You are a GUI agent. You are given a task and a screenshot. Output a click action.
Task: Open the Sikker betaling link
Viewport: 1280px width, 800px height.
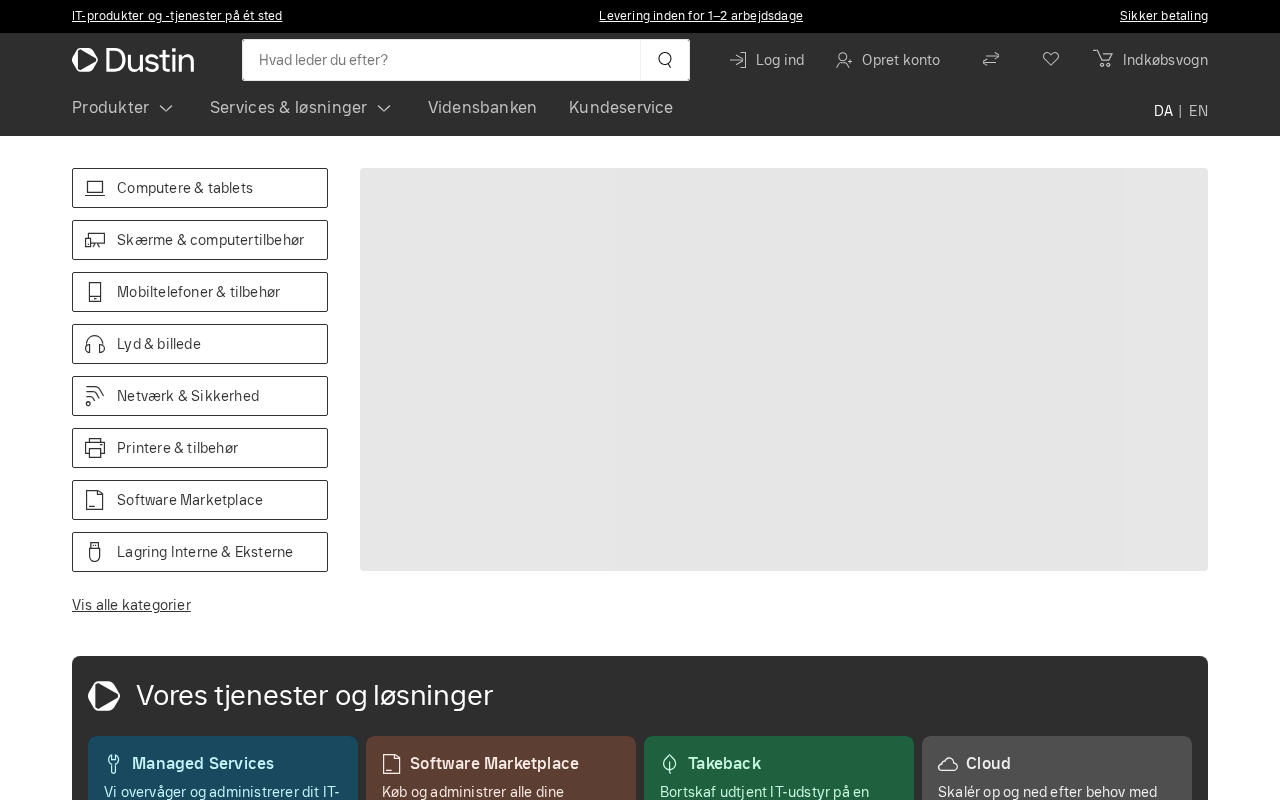[1164, 16]
